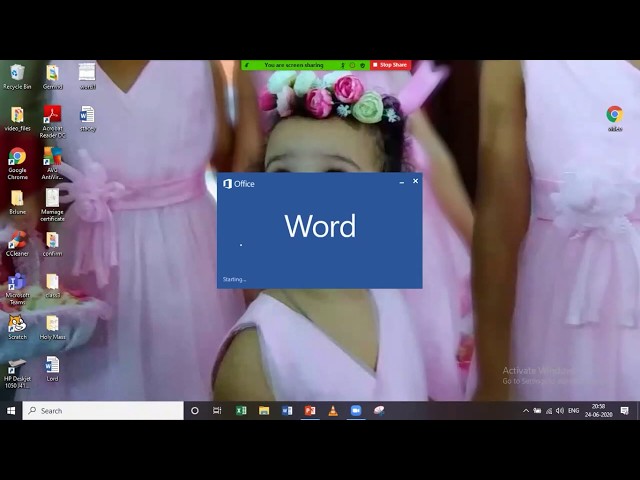
Task: Open Acrobat Reader DC shortcut
Action: (x=52, y=121)
